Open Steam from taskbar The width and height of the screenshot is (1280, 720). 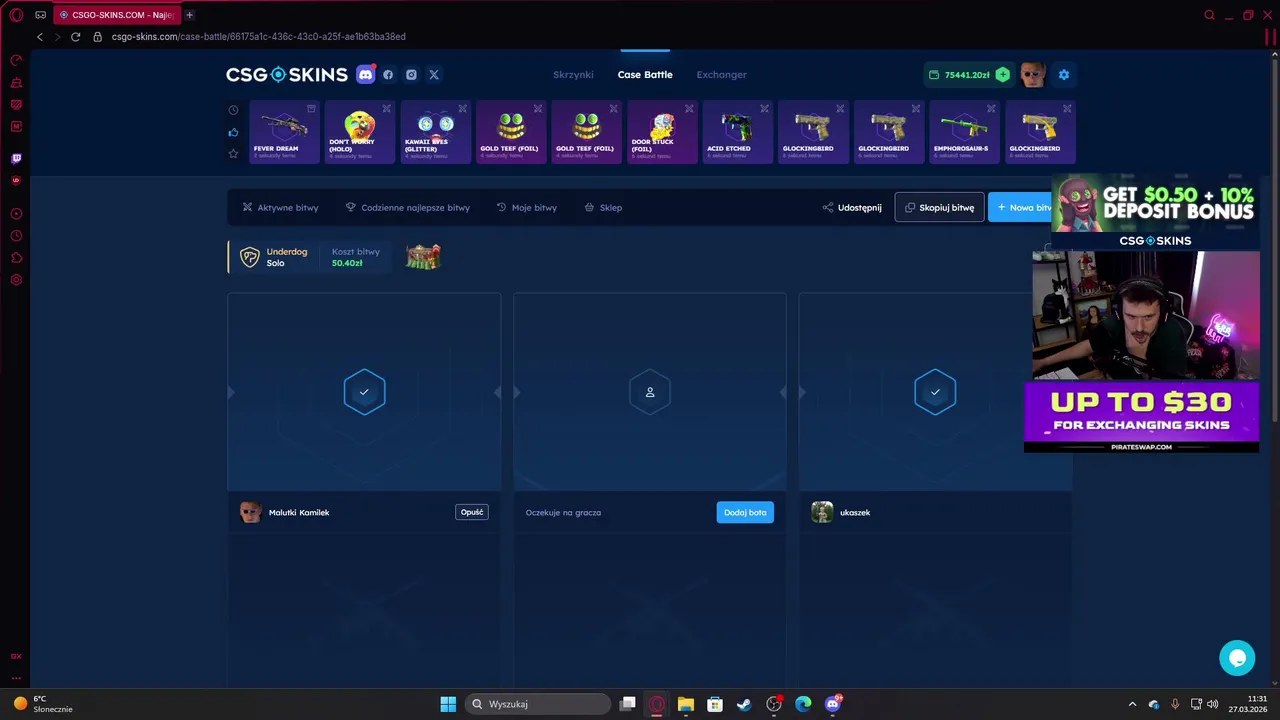click(744, 704)
